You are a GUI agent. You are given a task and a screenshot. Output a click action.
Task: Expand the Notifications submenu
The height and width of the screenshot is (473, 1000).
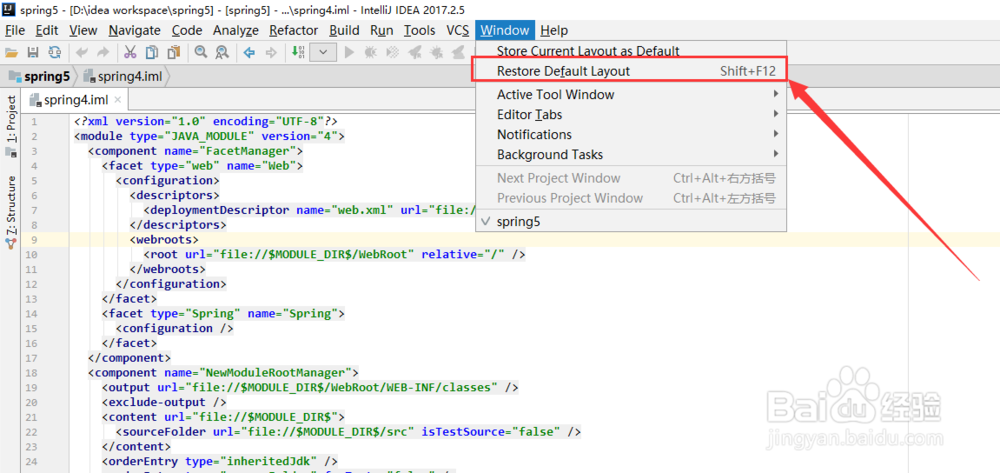[632, 135]
